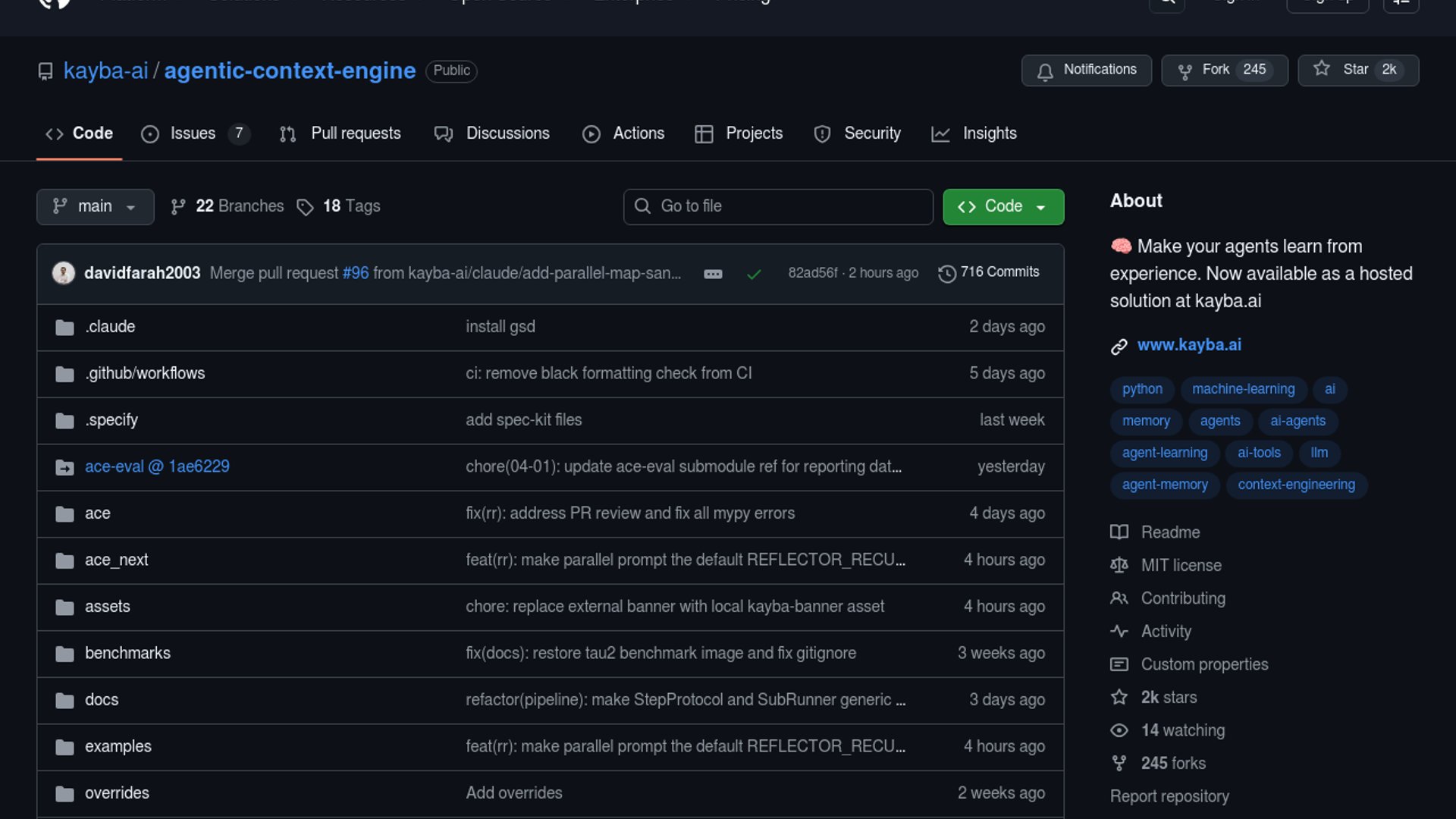Click the eye icon for 14 watching
The width and height of the screenshot is (1456, 819).
(x=1119, y=731)
